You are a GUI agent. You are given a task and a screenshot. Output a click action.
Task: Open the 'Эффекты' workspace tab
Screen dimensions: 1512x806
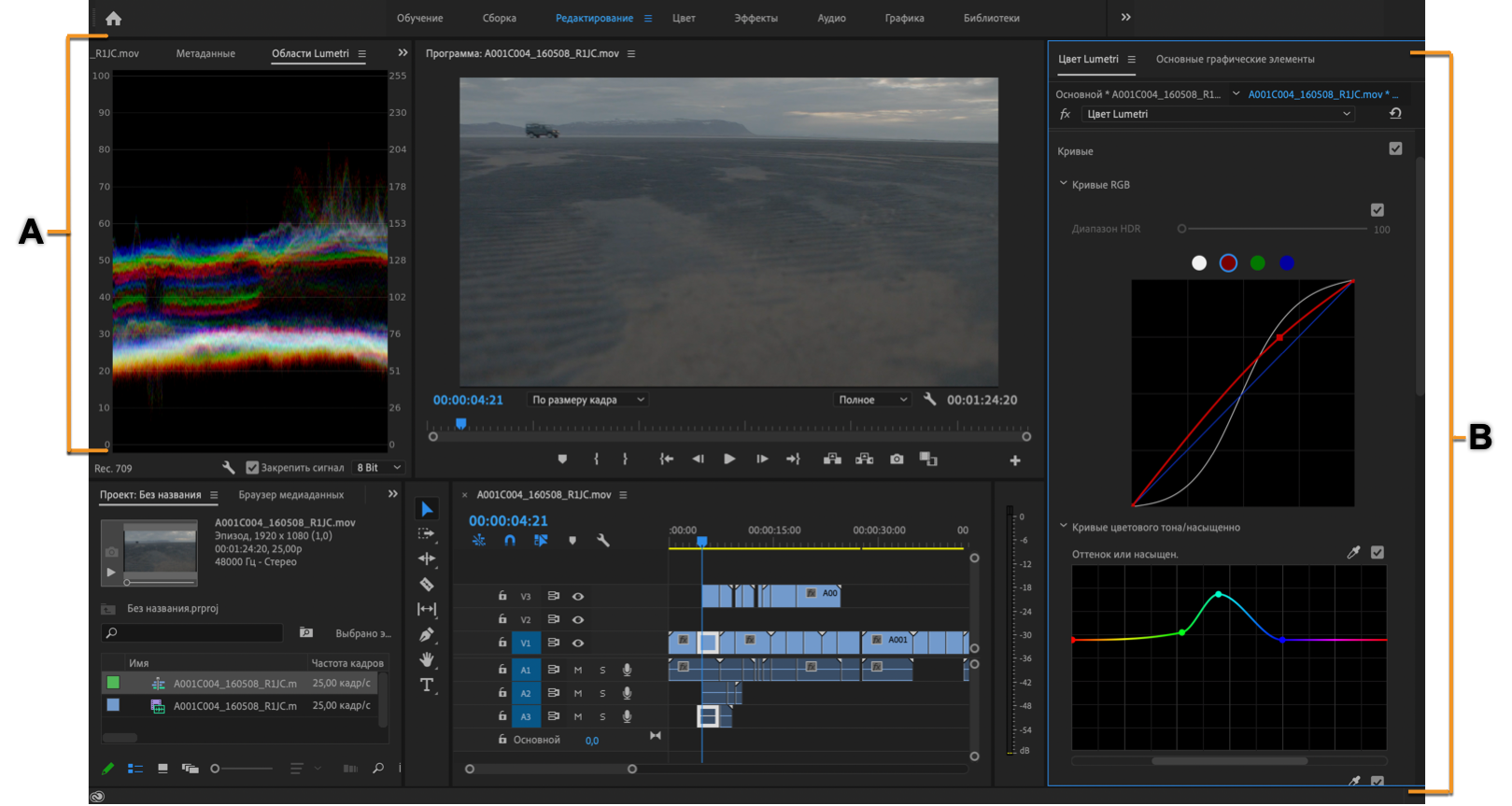[x=756, y=18]
